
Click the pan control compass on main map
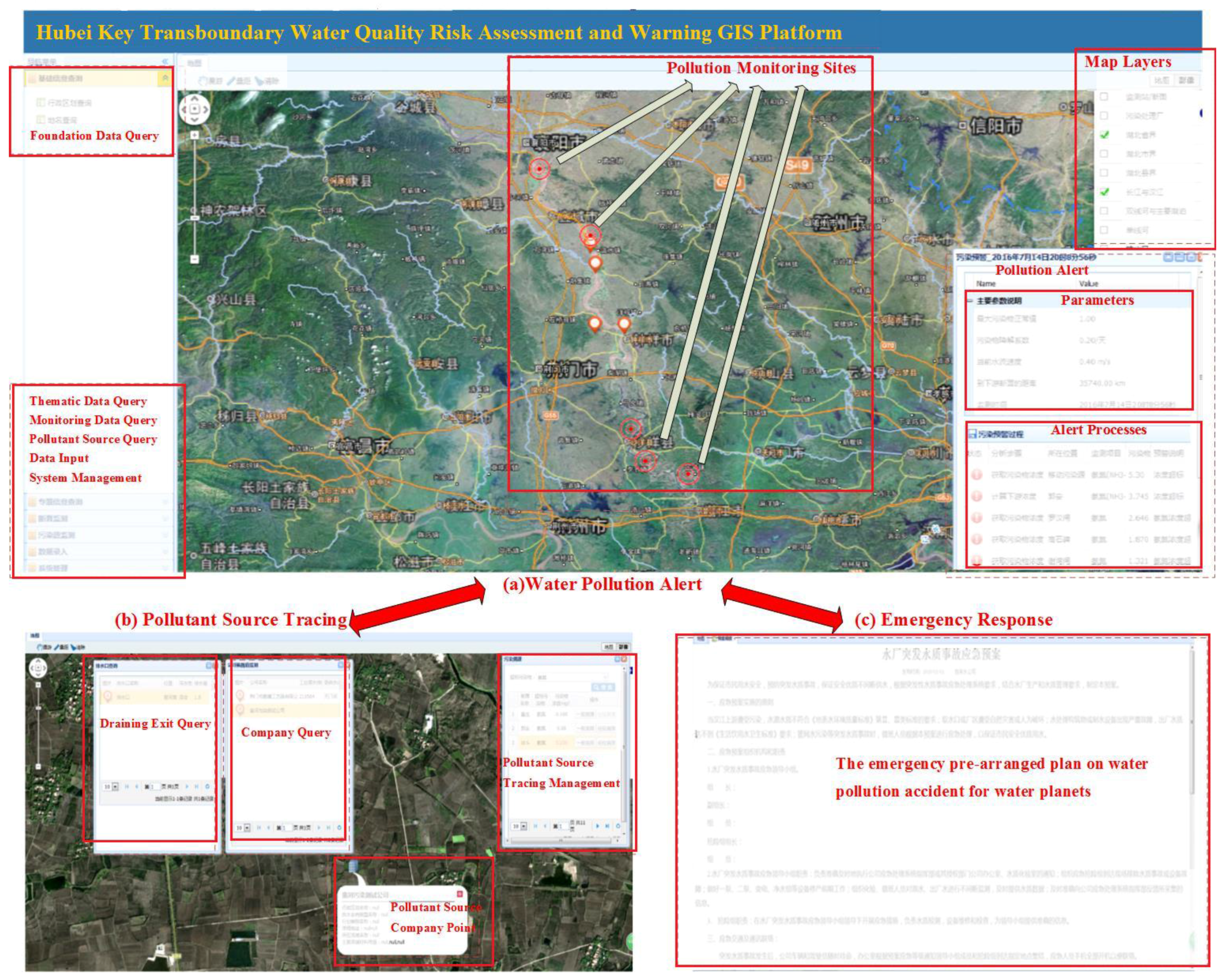click(194, 109)
